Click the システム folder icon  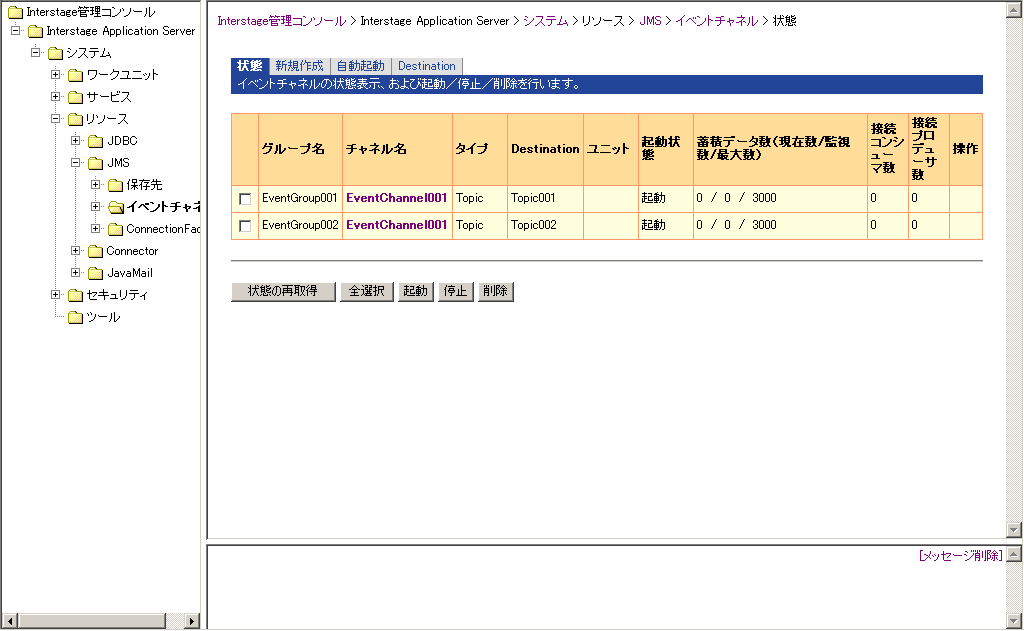click(56, 53)
